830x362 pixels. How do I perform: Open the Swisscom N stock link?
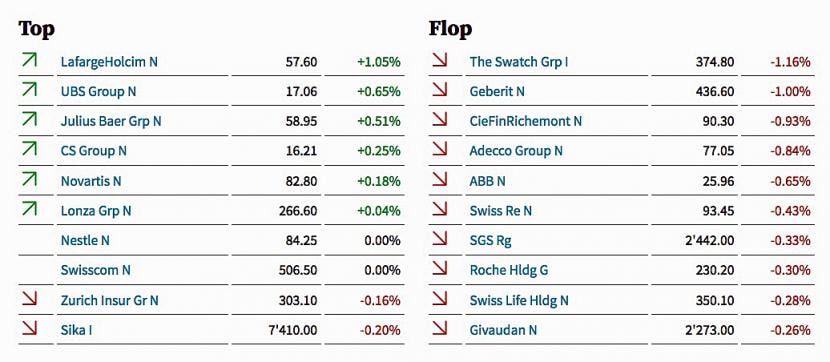coord(95,270)
